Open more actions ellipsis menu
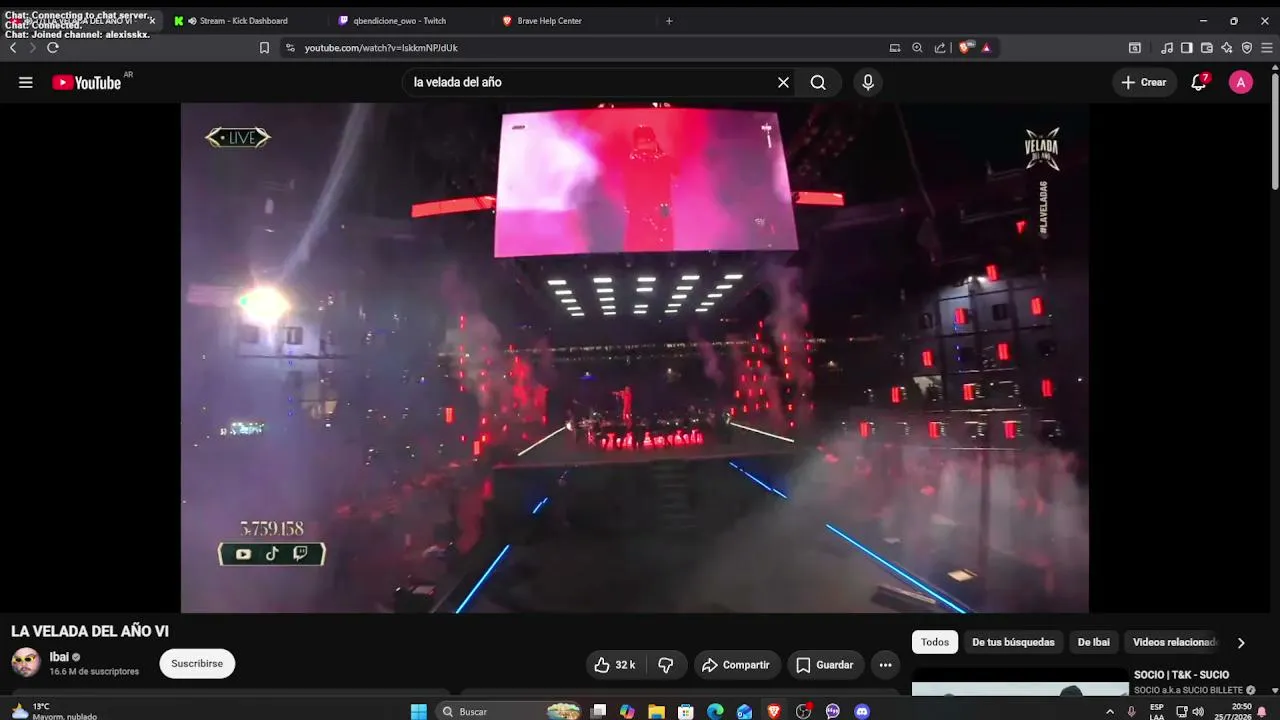The width and height of the screenshot is (1280, 720). tap(885, 665)
